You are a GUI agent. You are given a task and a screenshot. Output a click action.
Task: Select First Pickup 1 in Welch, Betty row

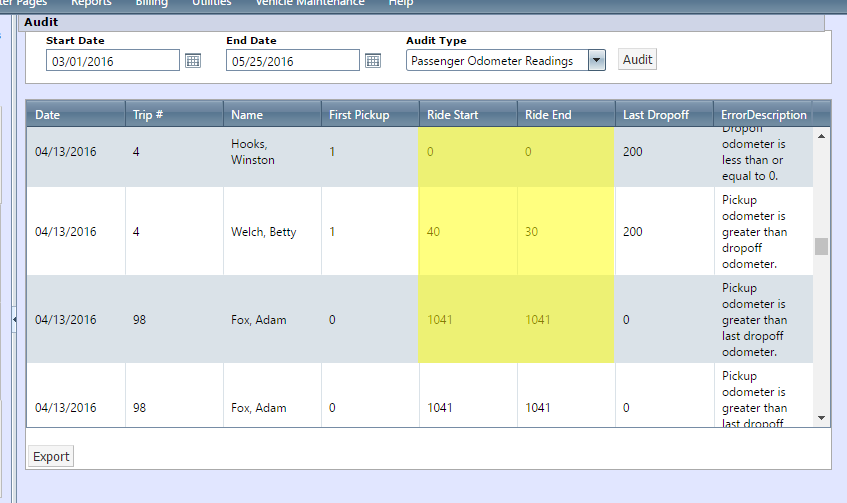371,231
